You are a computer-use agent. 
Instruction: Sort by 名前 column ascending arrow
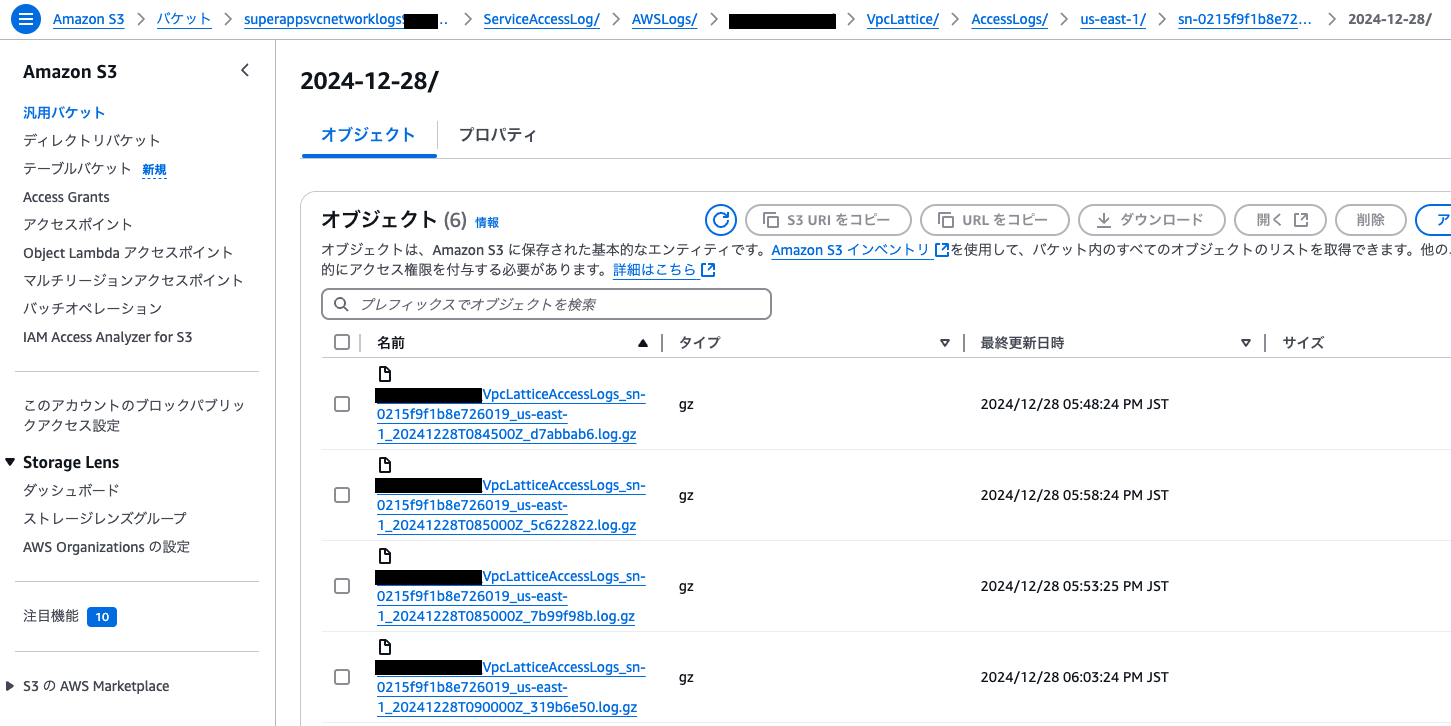click(x=643, y=343)
